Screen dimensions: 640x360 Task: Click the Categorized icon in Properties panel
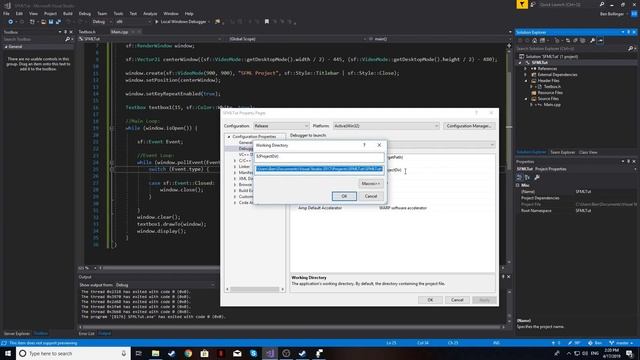520,177
